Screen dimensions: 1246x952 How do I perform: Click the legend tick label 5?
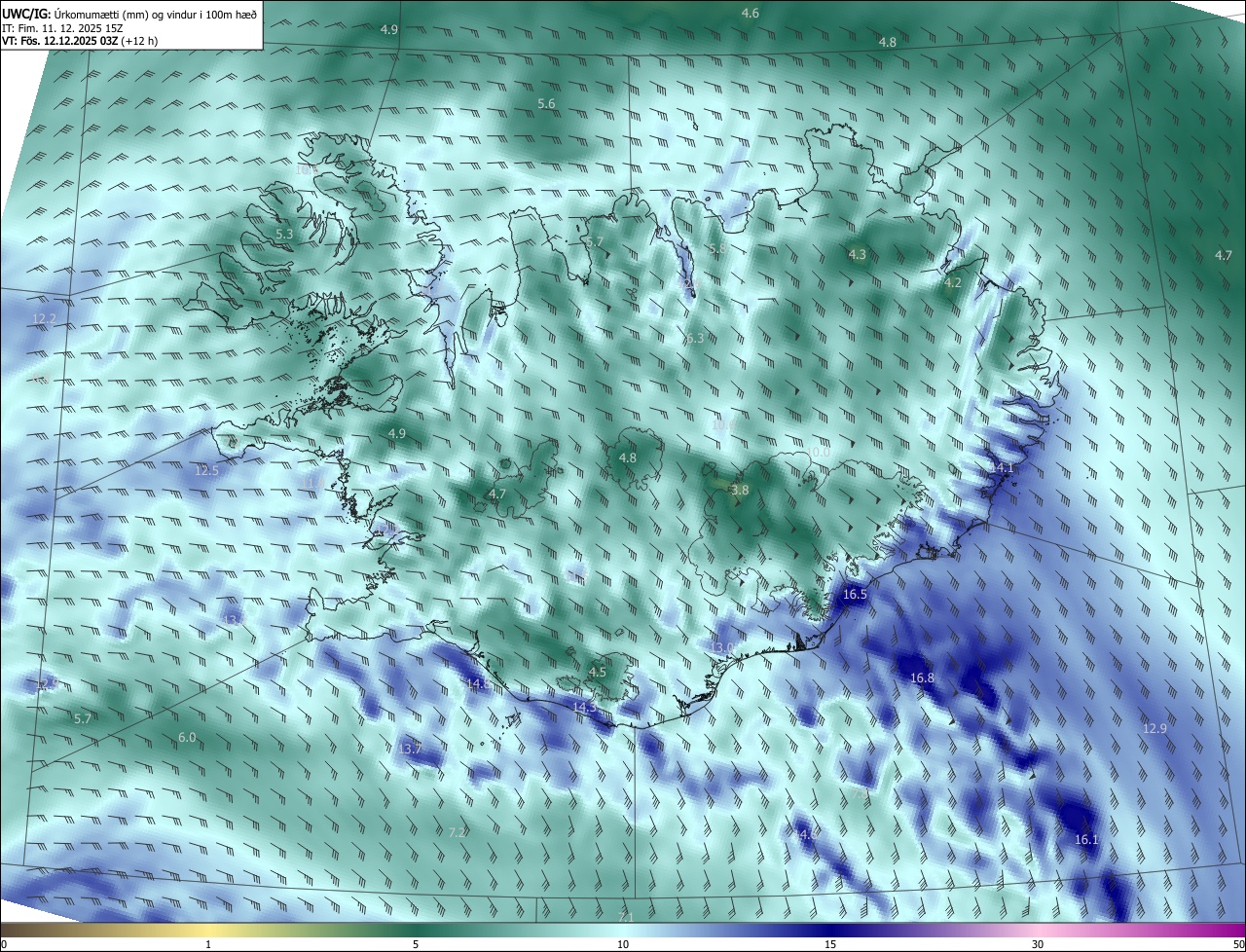(x=416, y=944)
